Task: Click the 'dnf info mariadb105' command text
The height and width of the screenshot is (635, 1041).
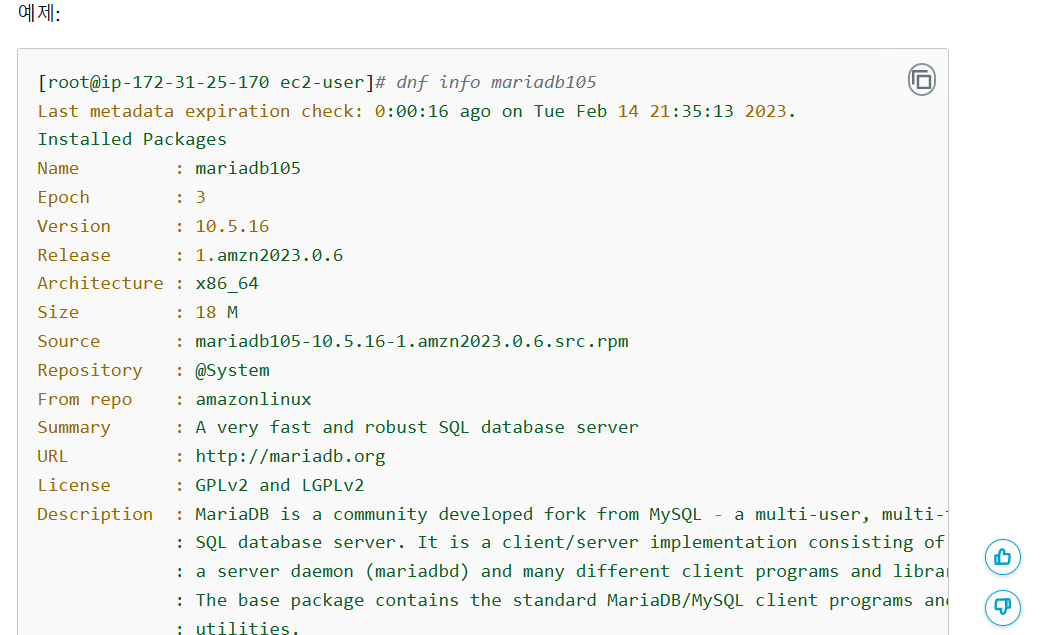Action: [x=496, y=82]
